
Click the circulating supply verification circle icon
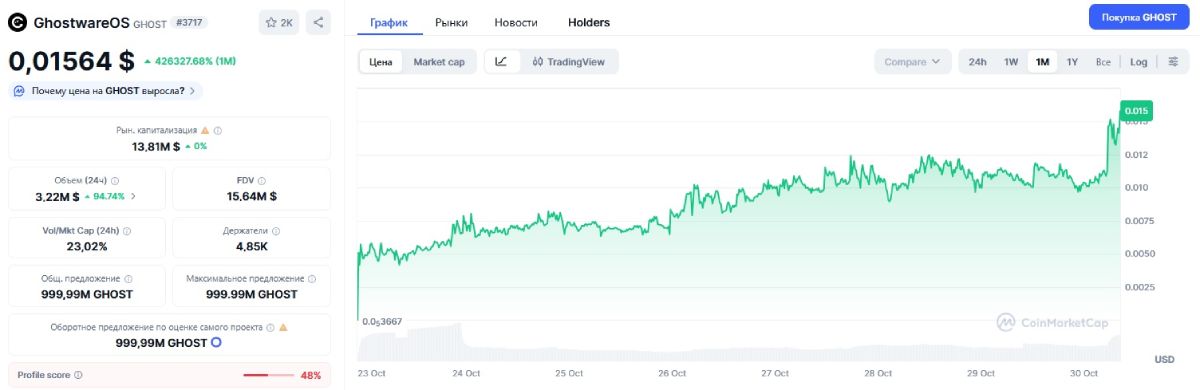click(216, 343)
